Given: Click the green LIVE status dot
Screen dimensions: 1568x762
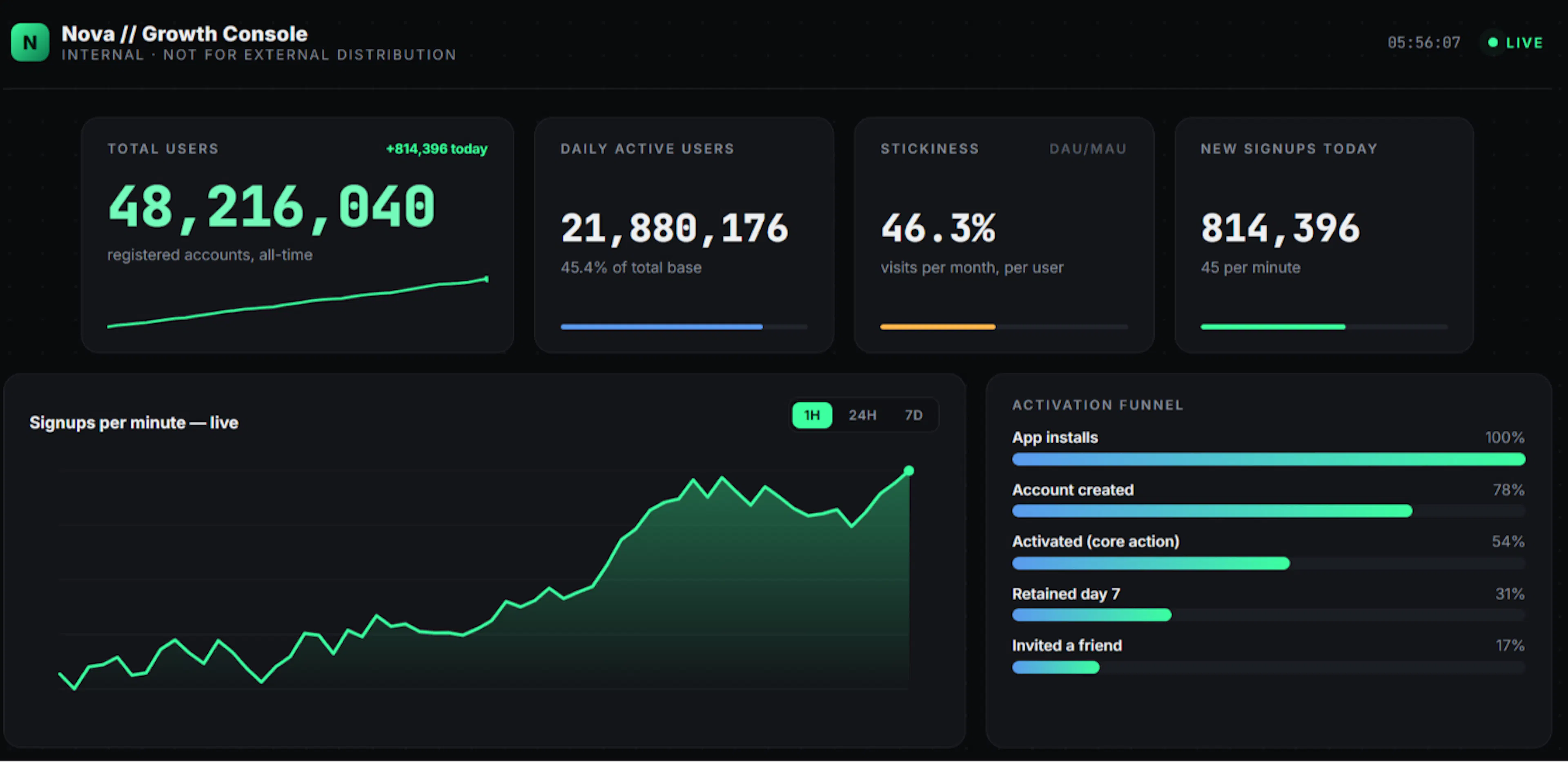Looking at the screenshot, I should tap(1492, 42).
